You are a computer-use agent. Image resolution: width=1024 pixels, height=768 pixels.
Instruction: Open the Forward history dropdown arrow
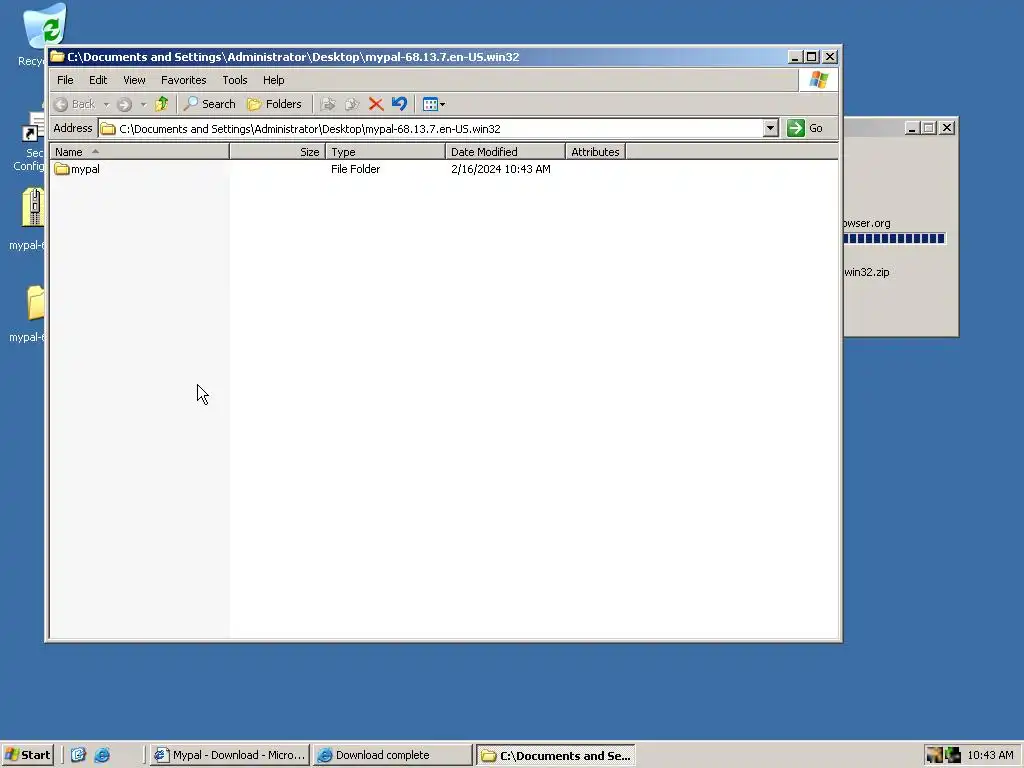pyautogui.click(x=143, y=104)
